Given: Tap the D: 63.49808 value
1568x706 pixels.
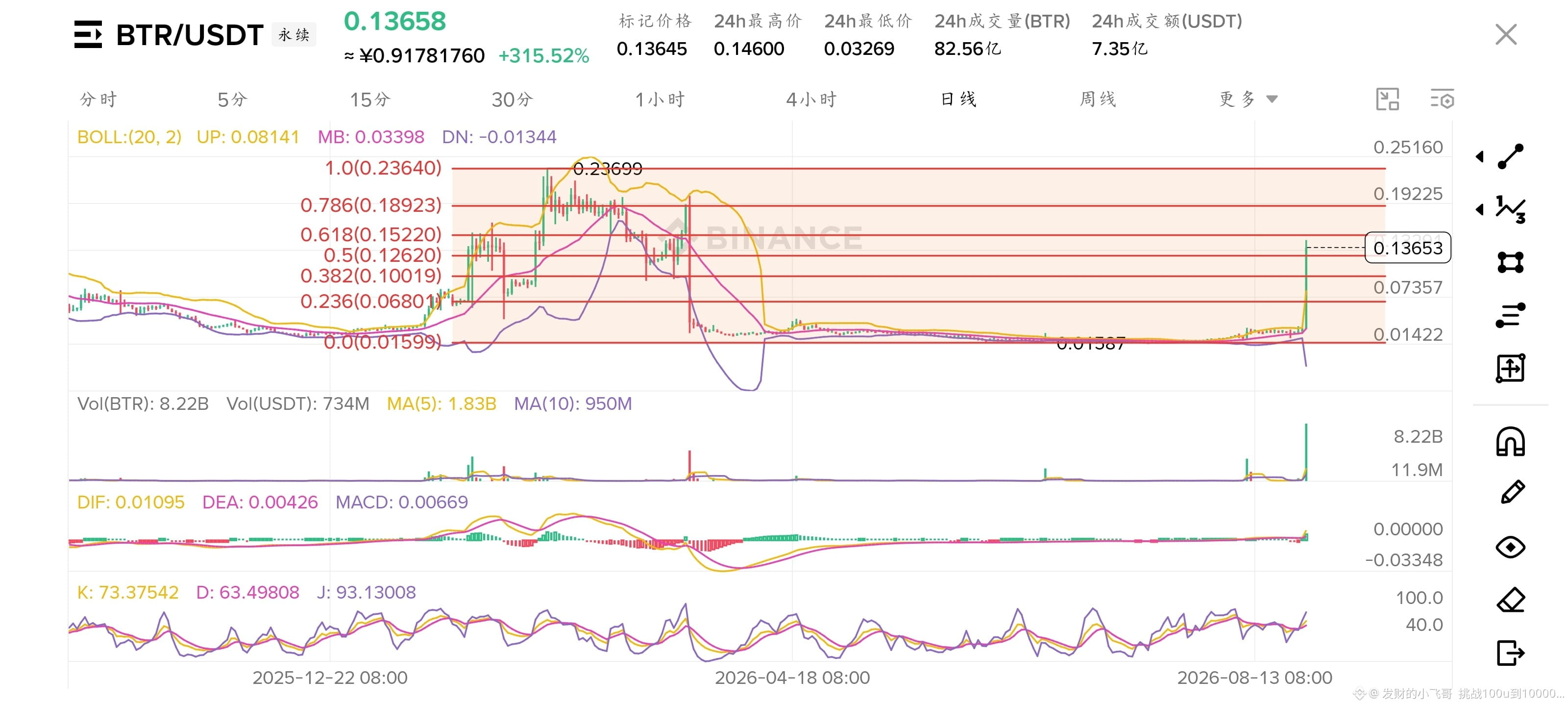Looking at the screenshot, I should click(x=248, y=593).
